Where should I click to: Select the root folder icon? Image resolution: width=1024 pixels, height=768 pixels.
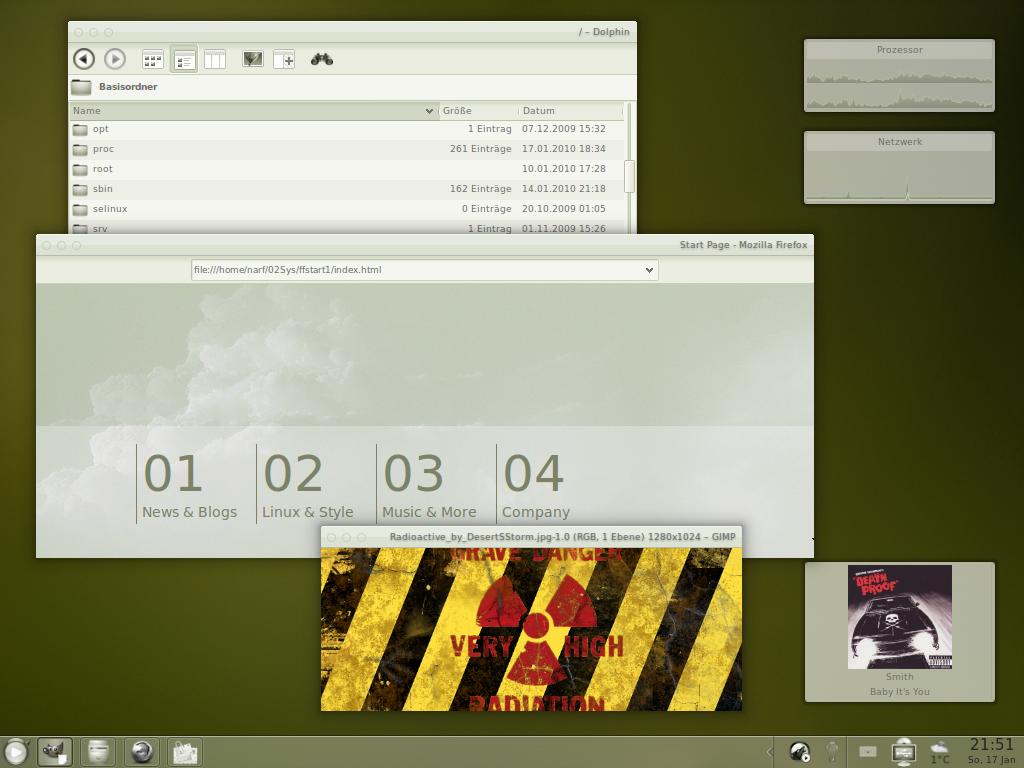coord(80,169)
